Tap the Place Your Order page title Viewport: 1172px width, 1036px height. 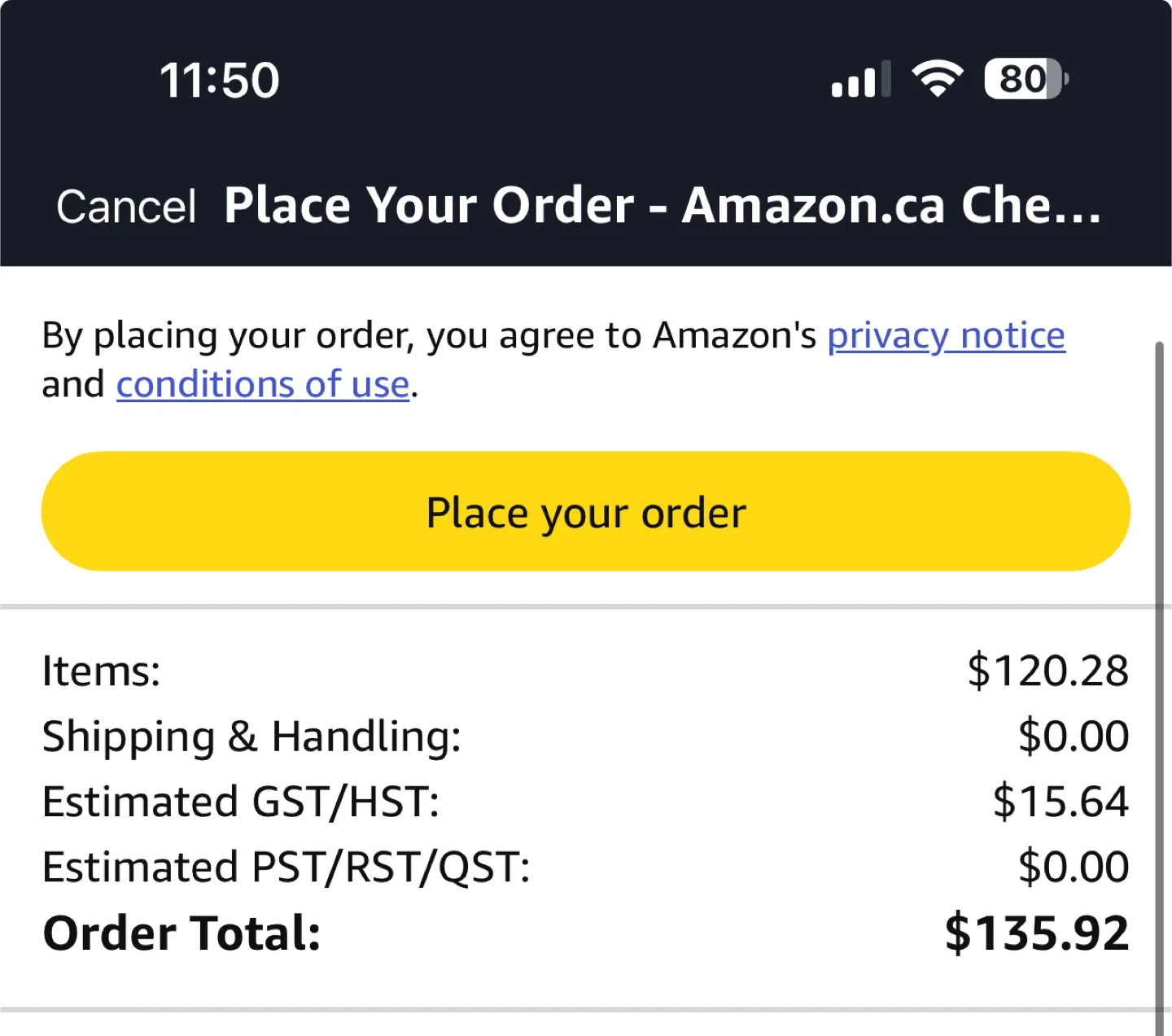pyautogui.click(x=663, y=205)
